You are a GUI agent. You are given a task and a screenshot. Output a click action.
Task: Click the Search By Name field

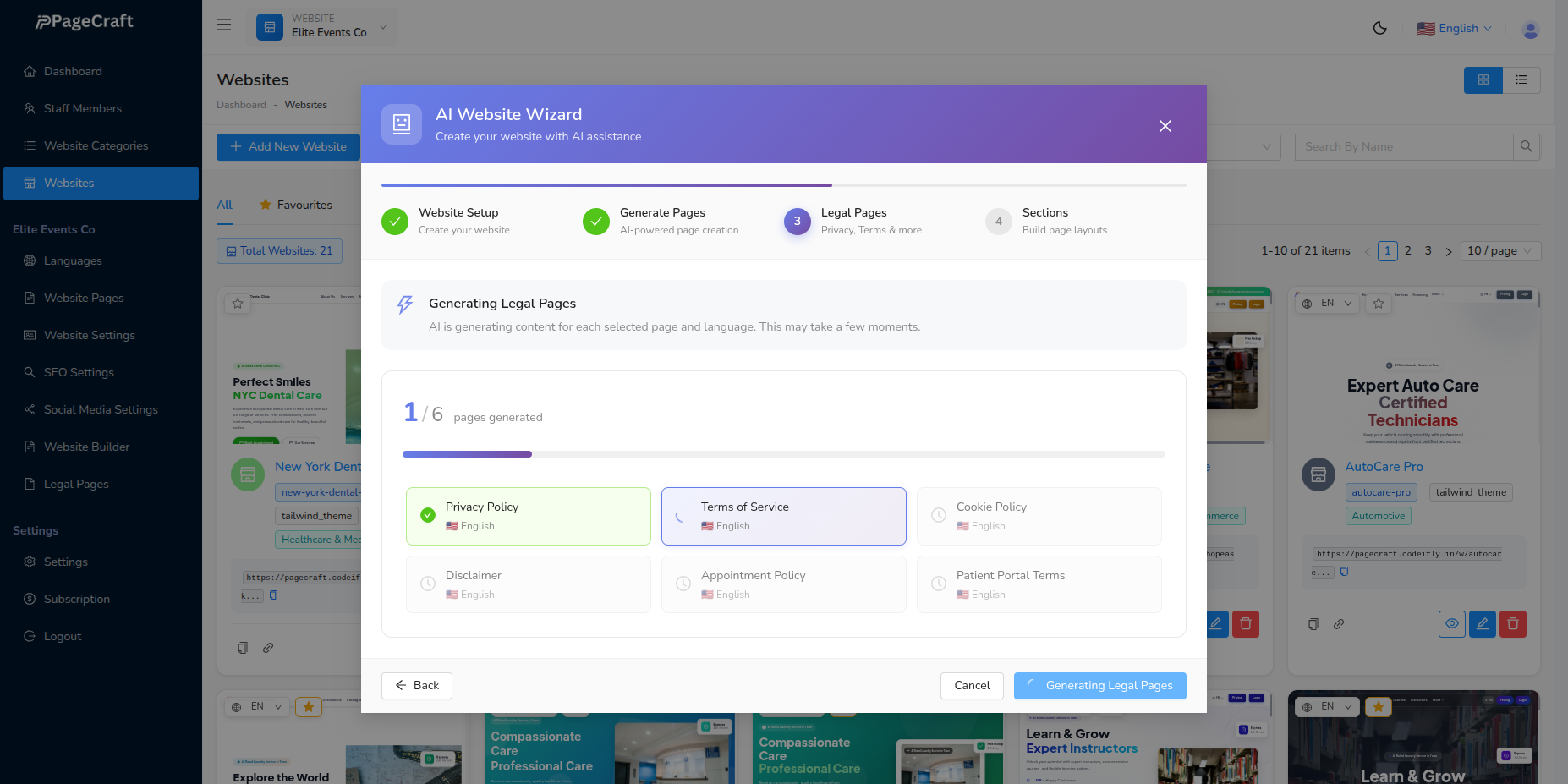click(1402, 146)
